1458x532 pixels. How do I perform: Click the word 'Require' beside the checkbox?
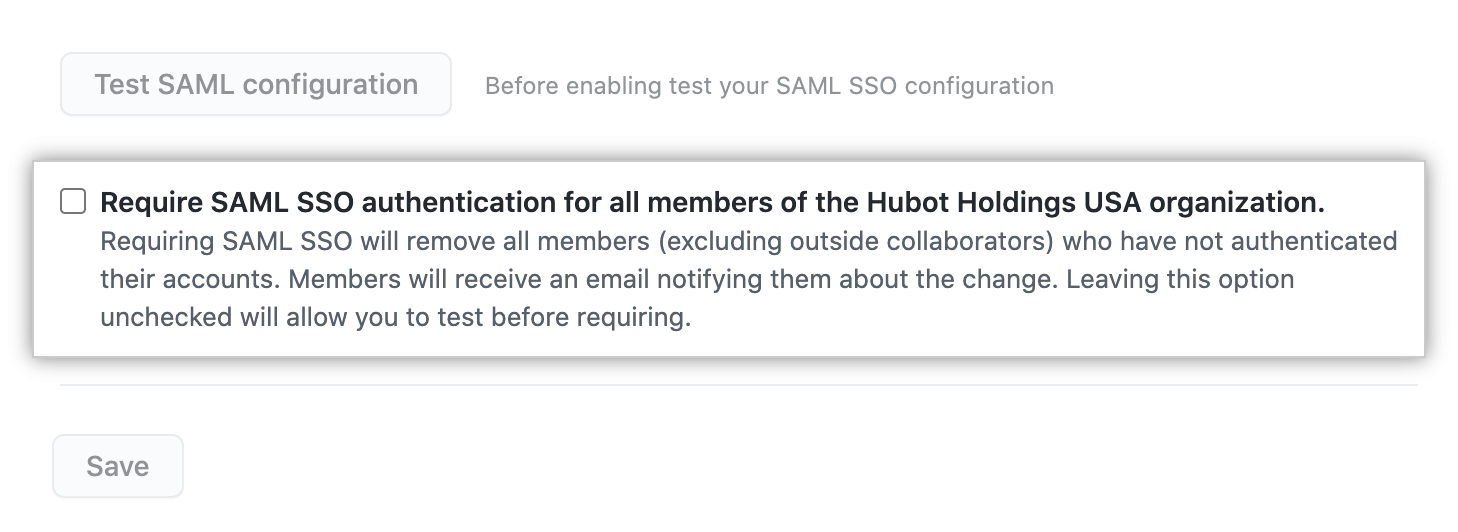pyautogui.click(x=152, y=203)
